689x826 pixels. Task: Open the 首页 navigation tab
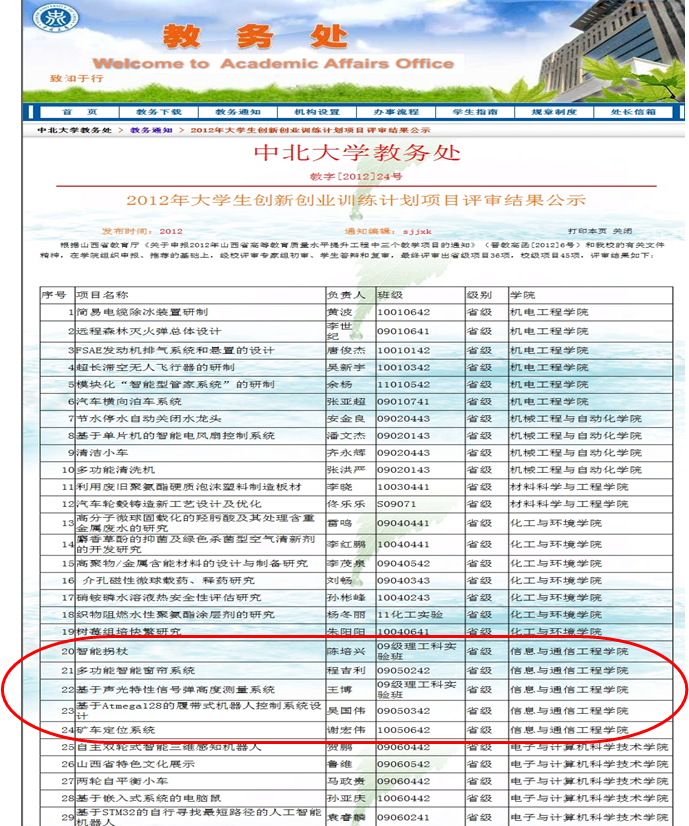click(80, 112)
